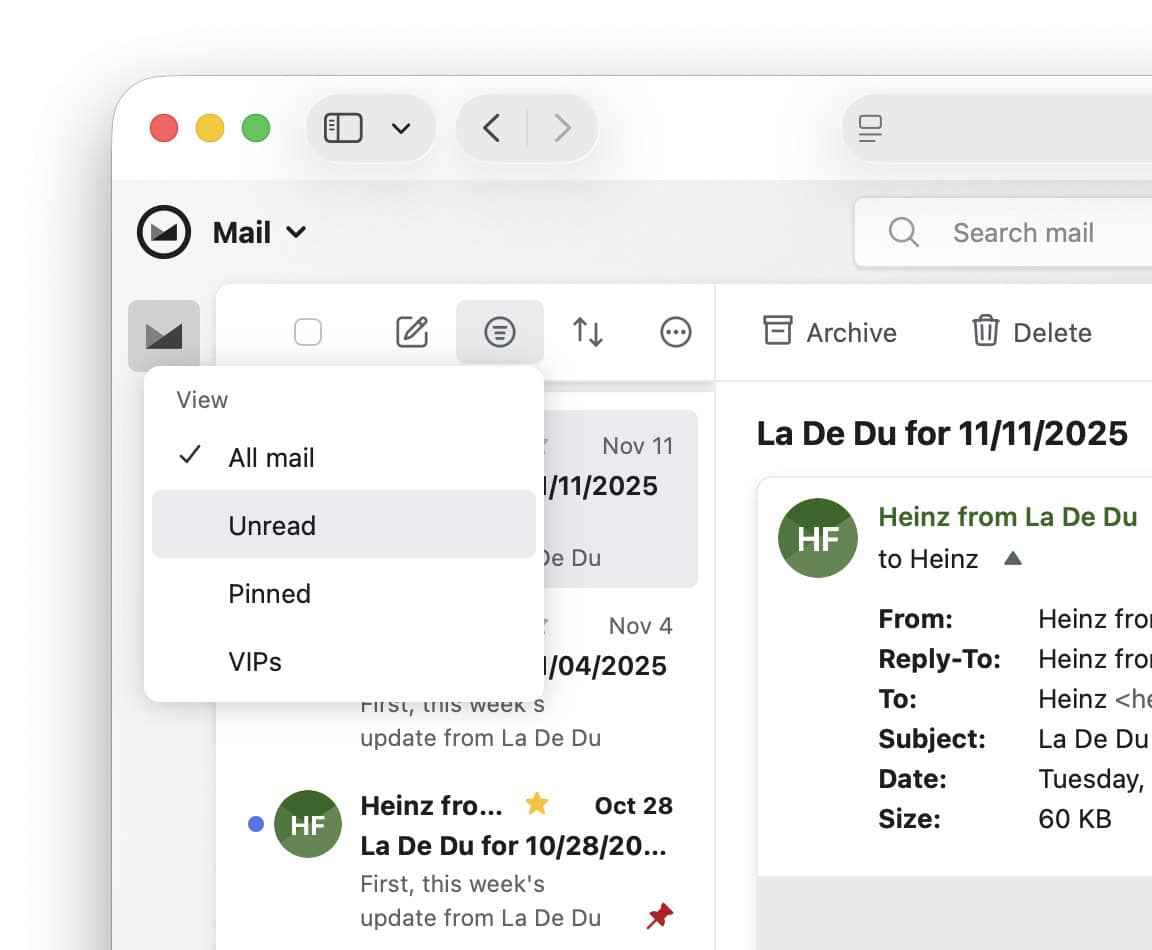Toggle star on Oct 28 message
Viewport: 1152px width, 950px height.
[x=537, y=803]
